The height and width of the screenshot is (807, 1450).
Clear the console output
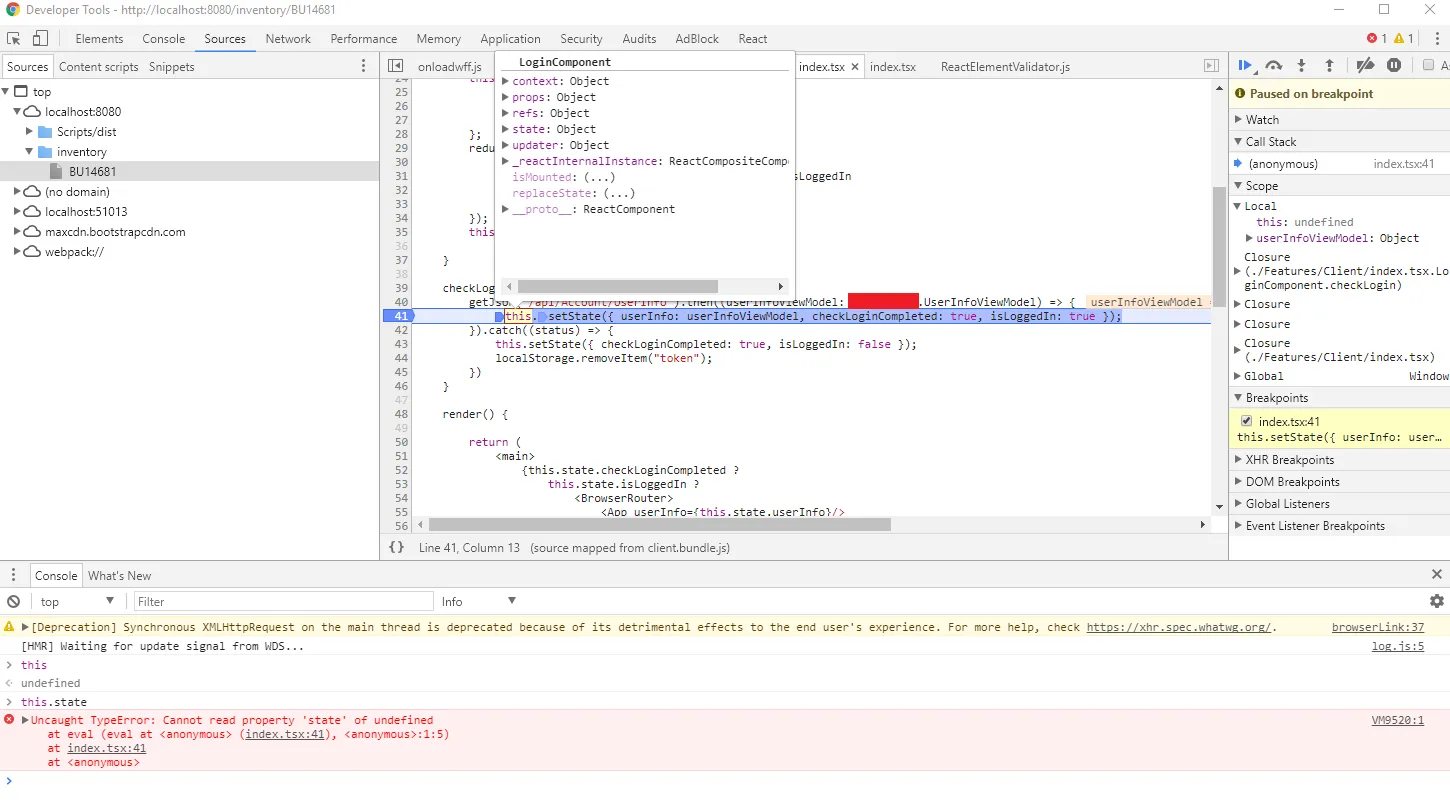(x=14, y=601)
